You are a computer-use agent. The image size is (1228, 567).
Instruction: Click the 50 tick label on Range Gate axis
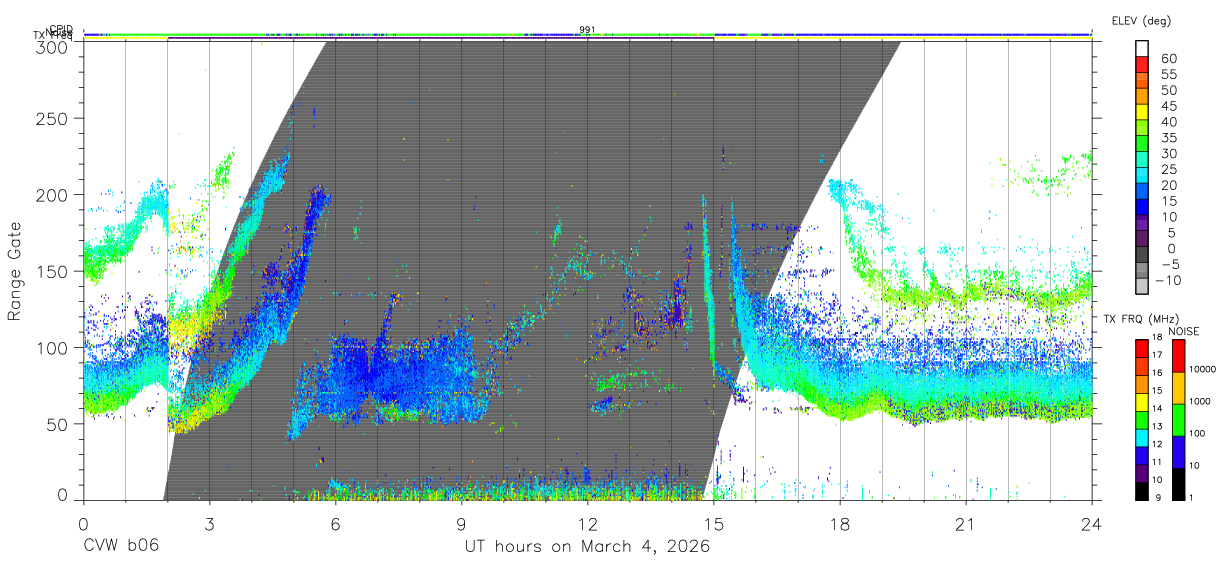point(57,424)
